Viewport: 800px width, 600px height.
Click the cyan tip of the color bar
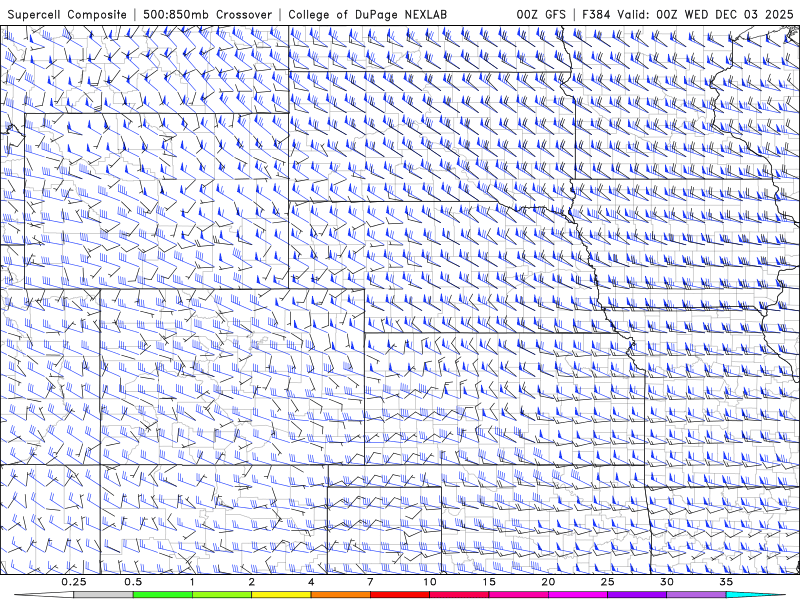point(755,595)
